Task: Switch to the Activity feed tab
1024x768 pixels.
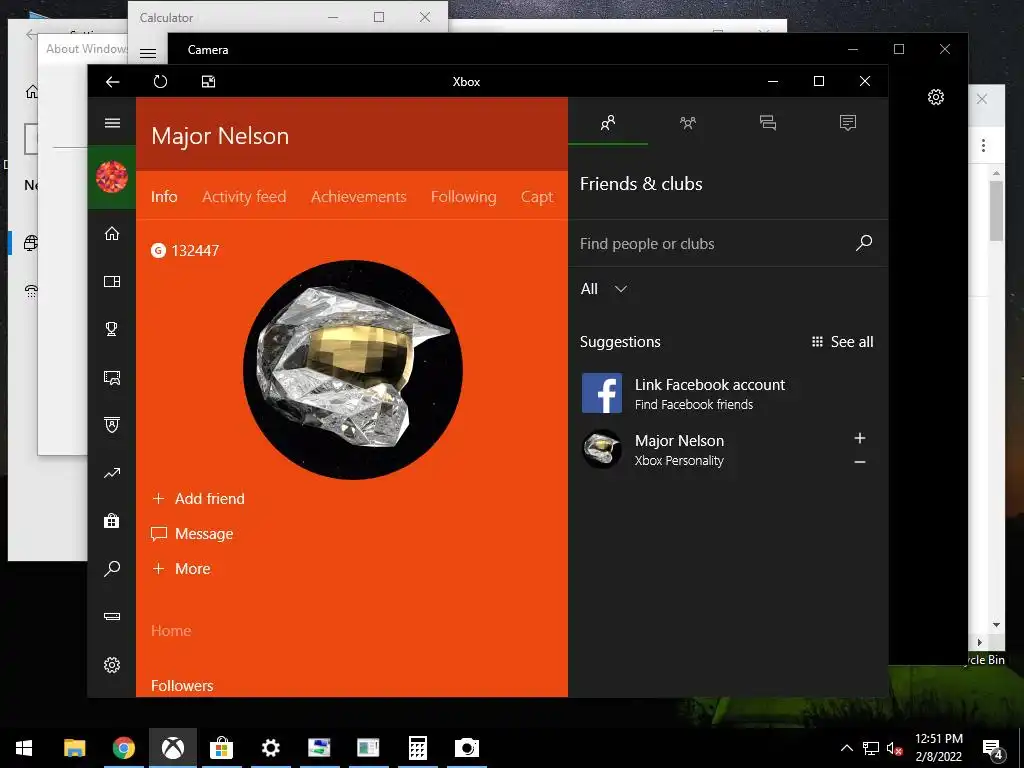Action: pyautogui.click(x=244, y=197)
